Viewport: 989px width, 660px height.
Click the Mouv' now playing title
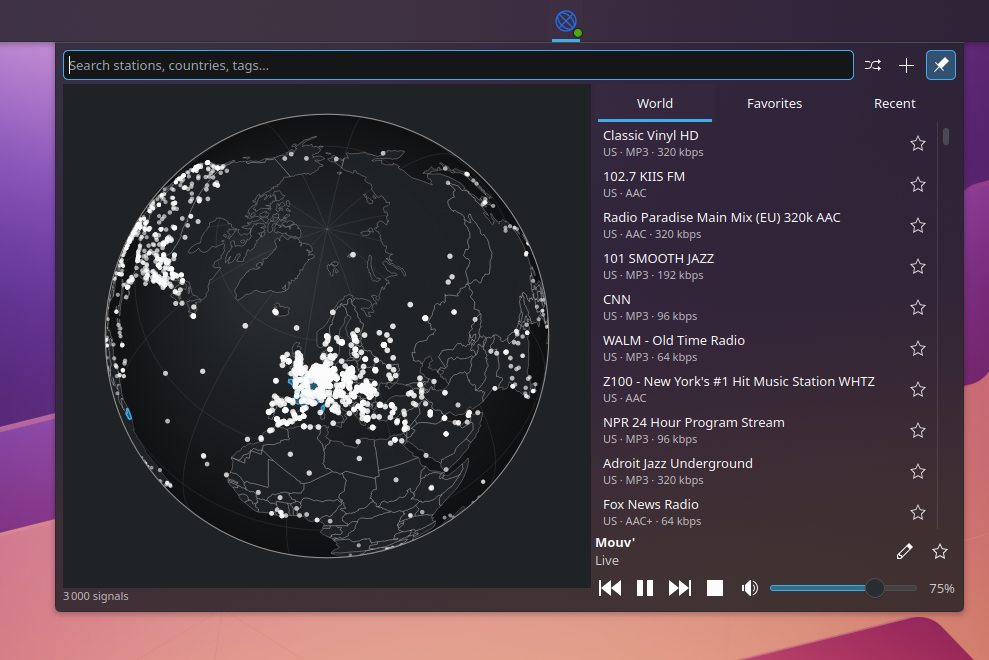(x=615, y=543)
